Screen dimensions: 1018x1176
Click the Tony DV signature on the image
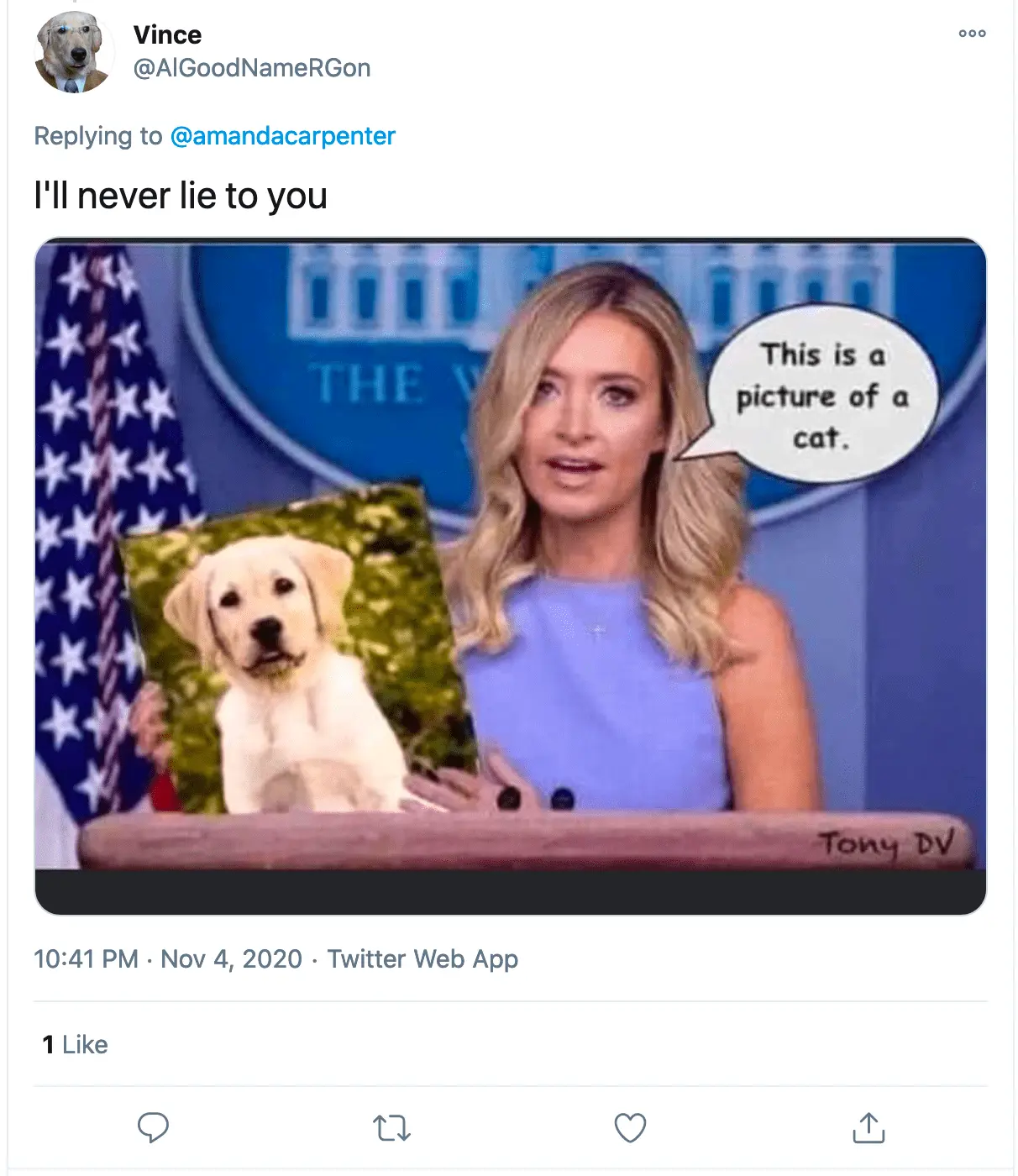[x=885, y=843]
